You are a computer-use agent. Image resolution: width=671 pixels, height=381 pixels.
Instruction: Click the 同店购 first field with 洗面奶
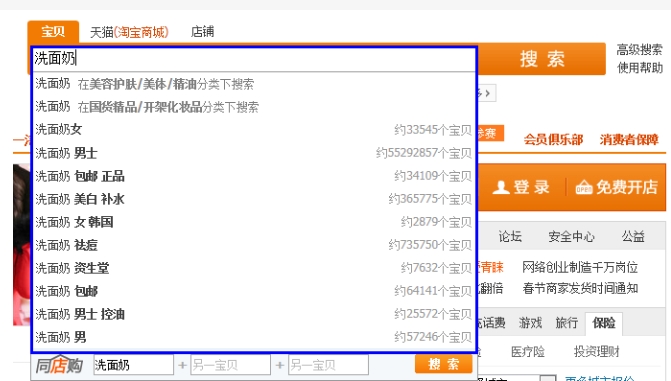(x=134, y=365)
